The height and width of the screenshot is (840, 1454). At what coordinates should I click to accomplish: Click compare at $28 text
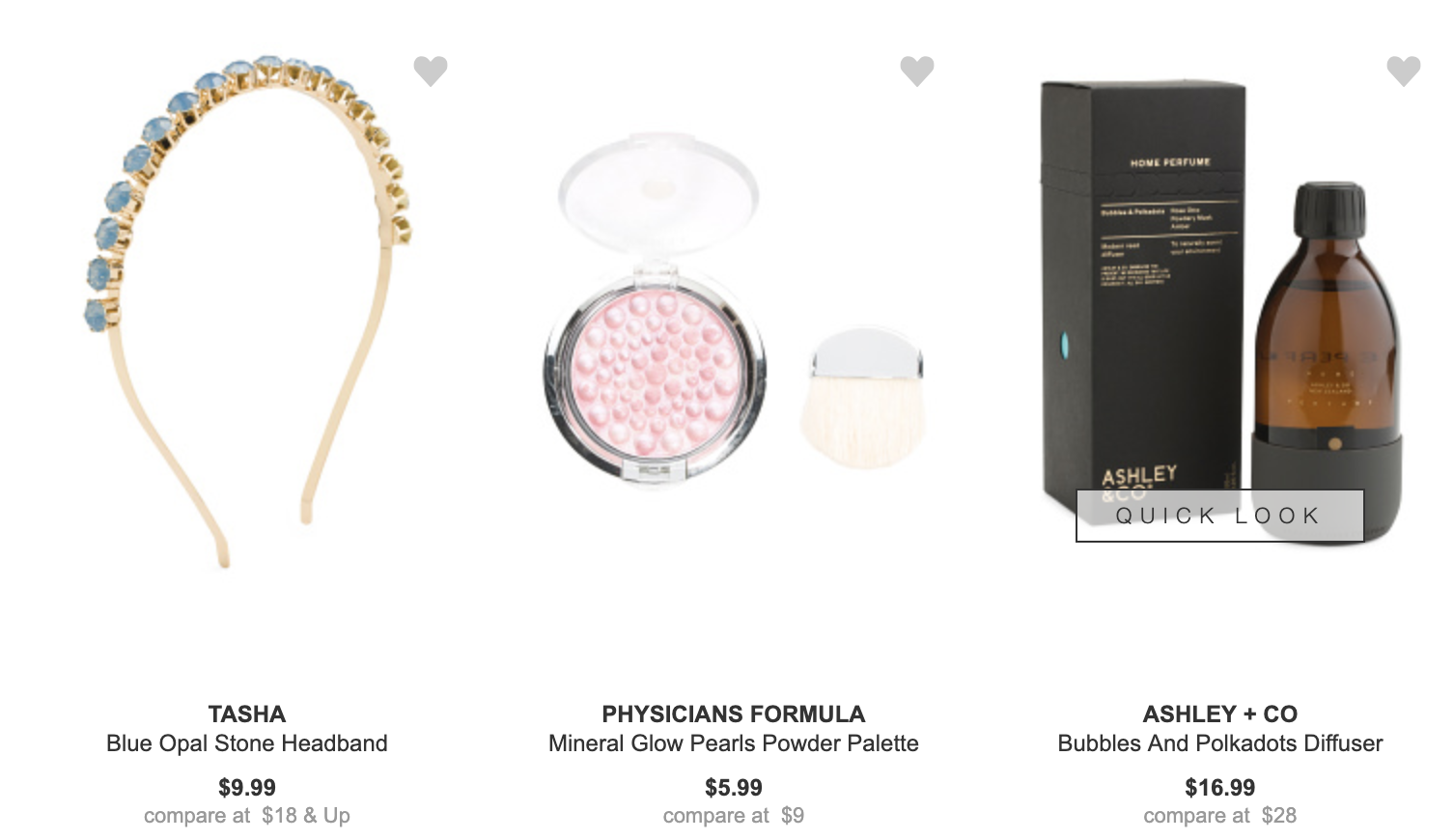tap(1220, 816)
